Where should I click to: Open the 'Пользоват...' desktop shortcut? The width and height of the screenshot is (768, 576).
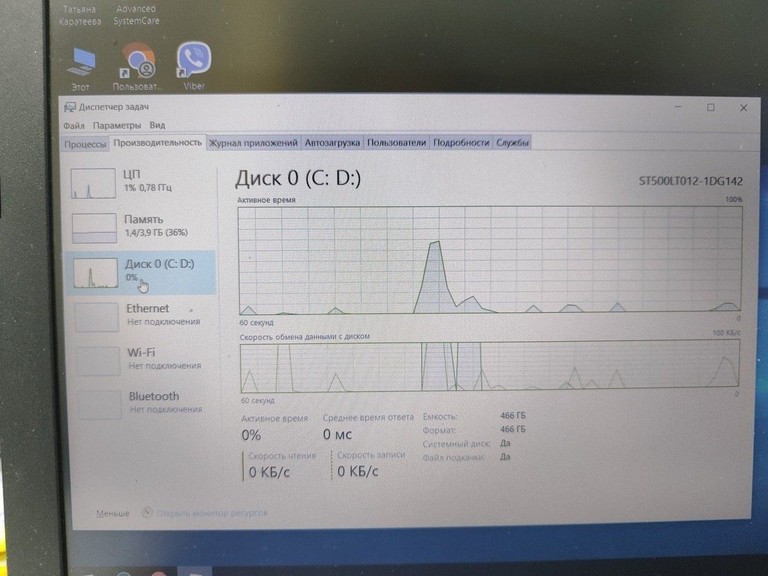pos(138,67)
